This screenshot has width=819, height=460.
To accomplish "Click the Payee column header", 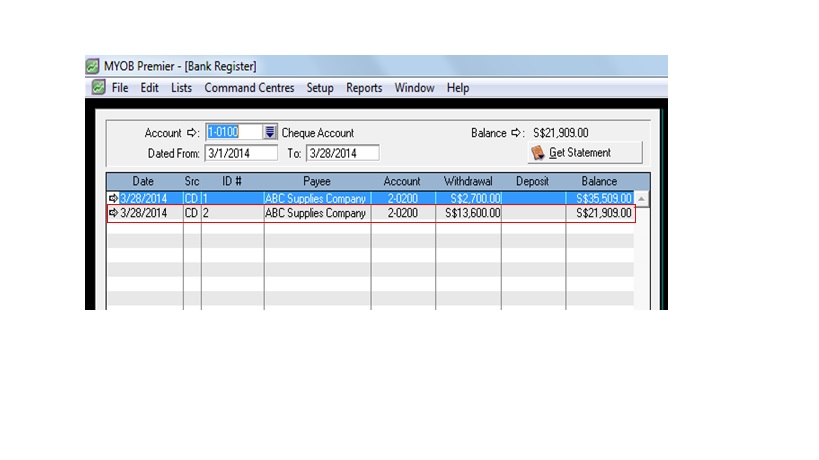I will click(317, 181).
